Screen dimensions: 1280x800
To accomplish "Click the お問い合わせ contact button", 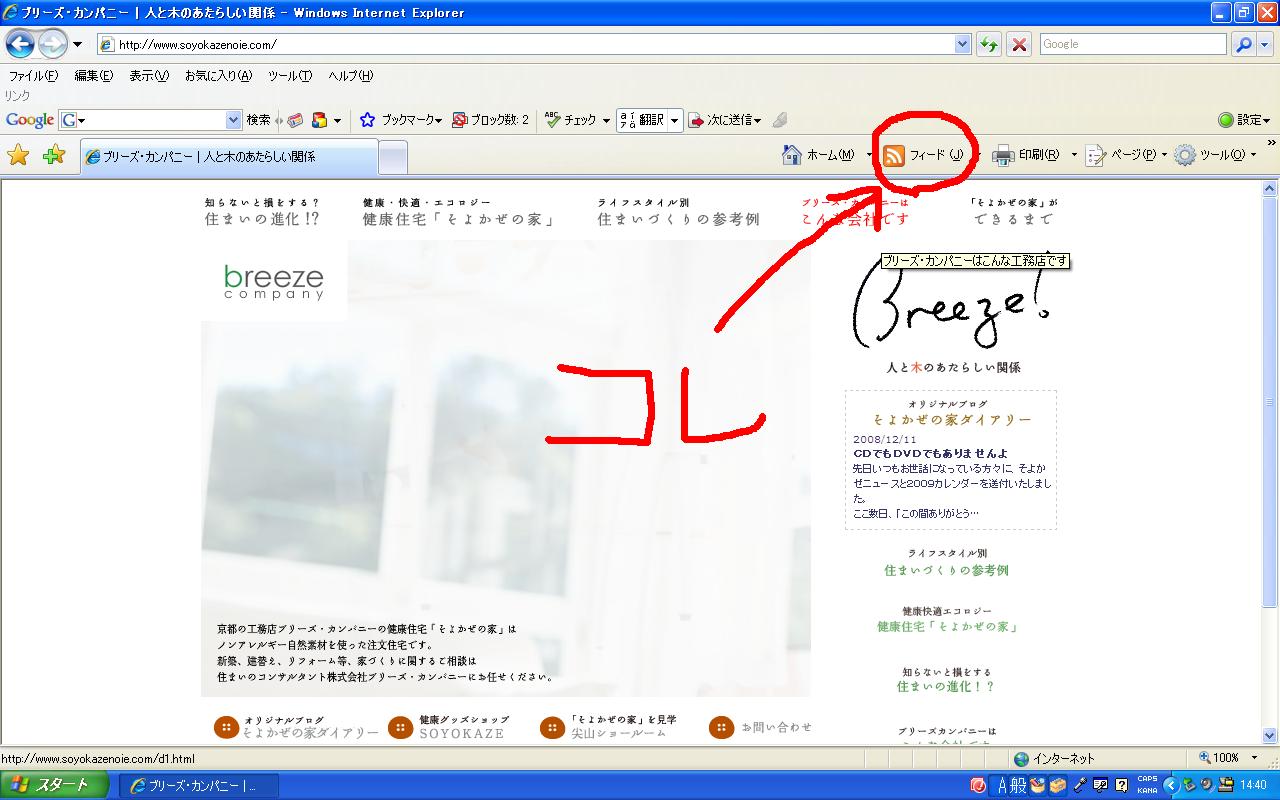I will tap(760, 727).
